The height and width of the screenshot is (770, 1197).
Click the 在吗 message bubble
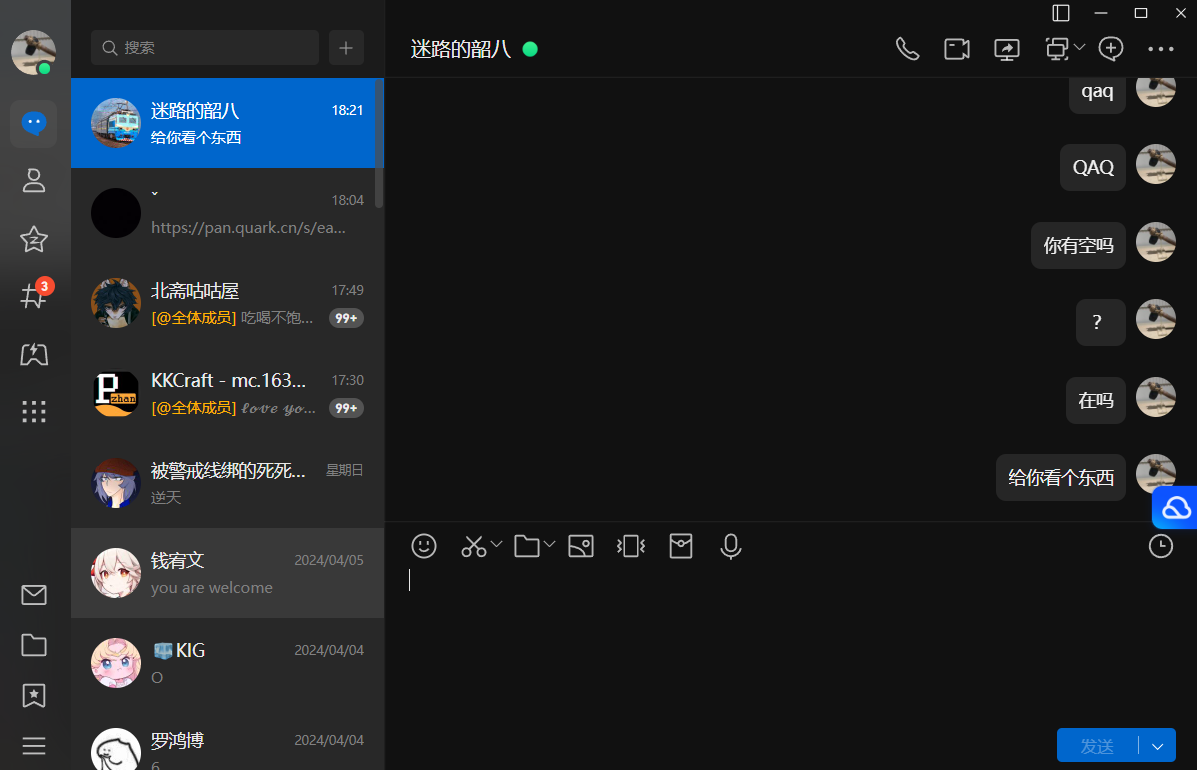(x=1095, y=400)
